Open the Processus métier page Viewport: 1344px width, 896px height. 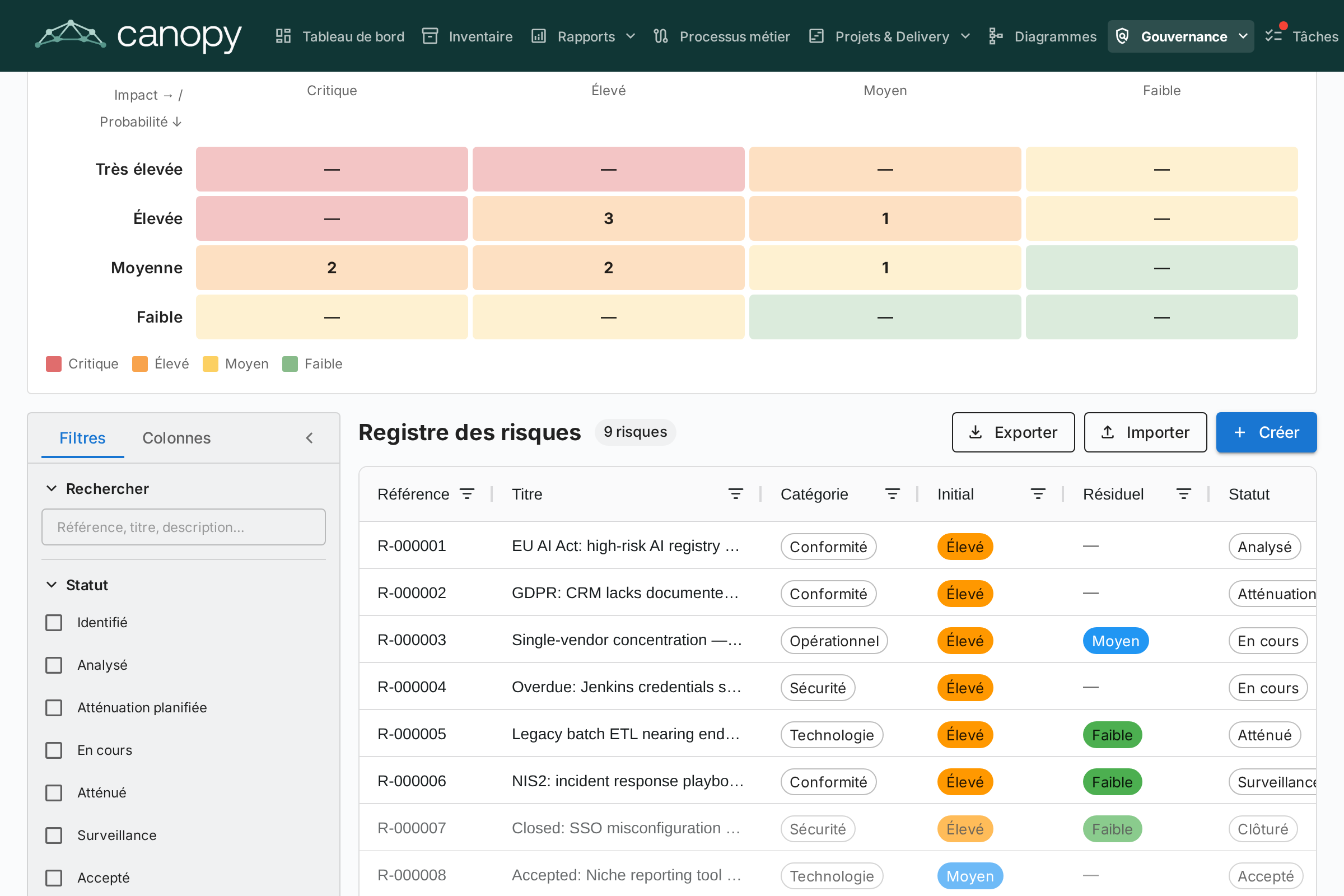[722, 36]
